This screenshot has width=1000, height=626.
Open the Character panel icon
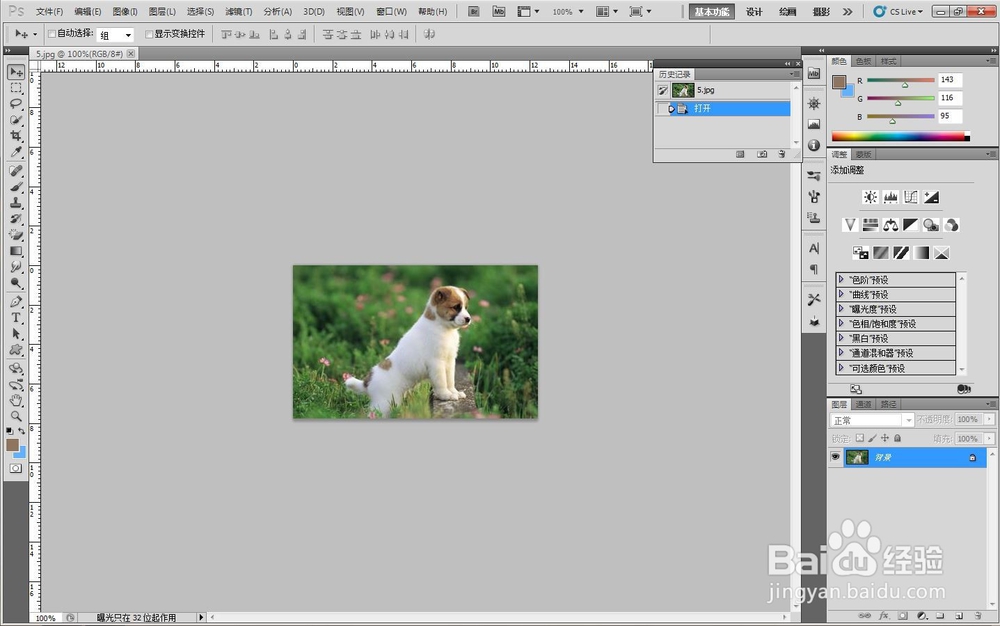tap(814, 248)
